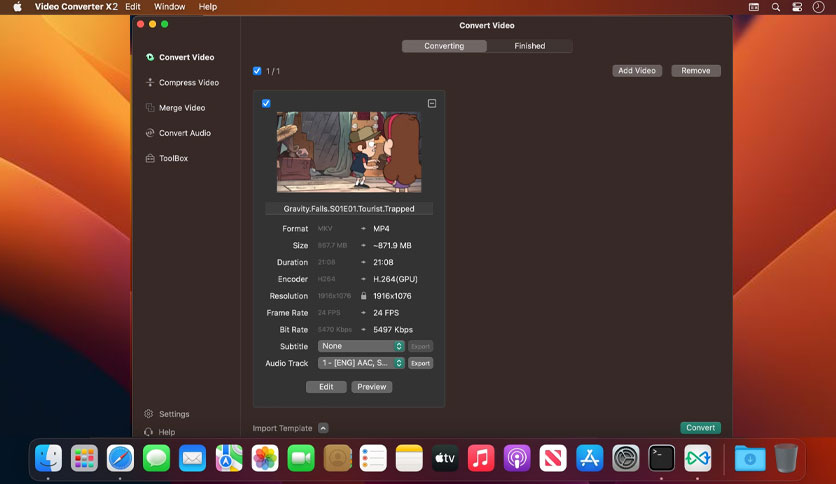Viewport: 836px width, 484px height.
Task: Toggle the select-all 1 / 1 checkbox
Action: (257, 71)
